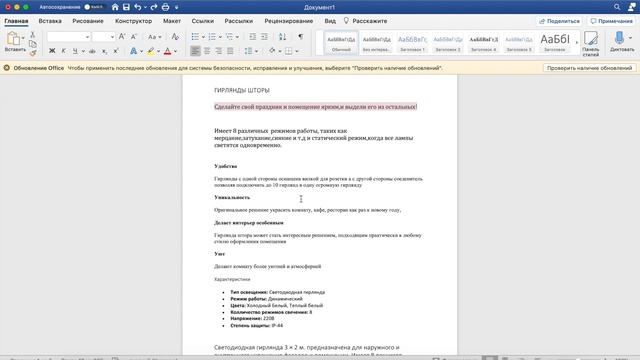Toggle underline Ч formatting
The image size is (640, 360).
75,51
